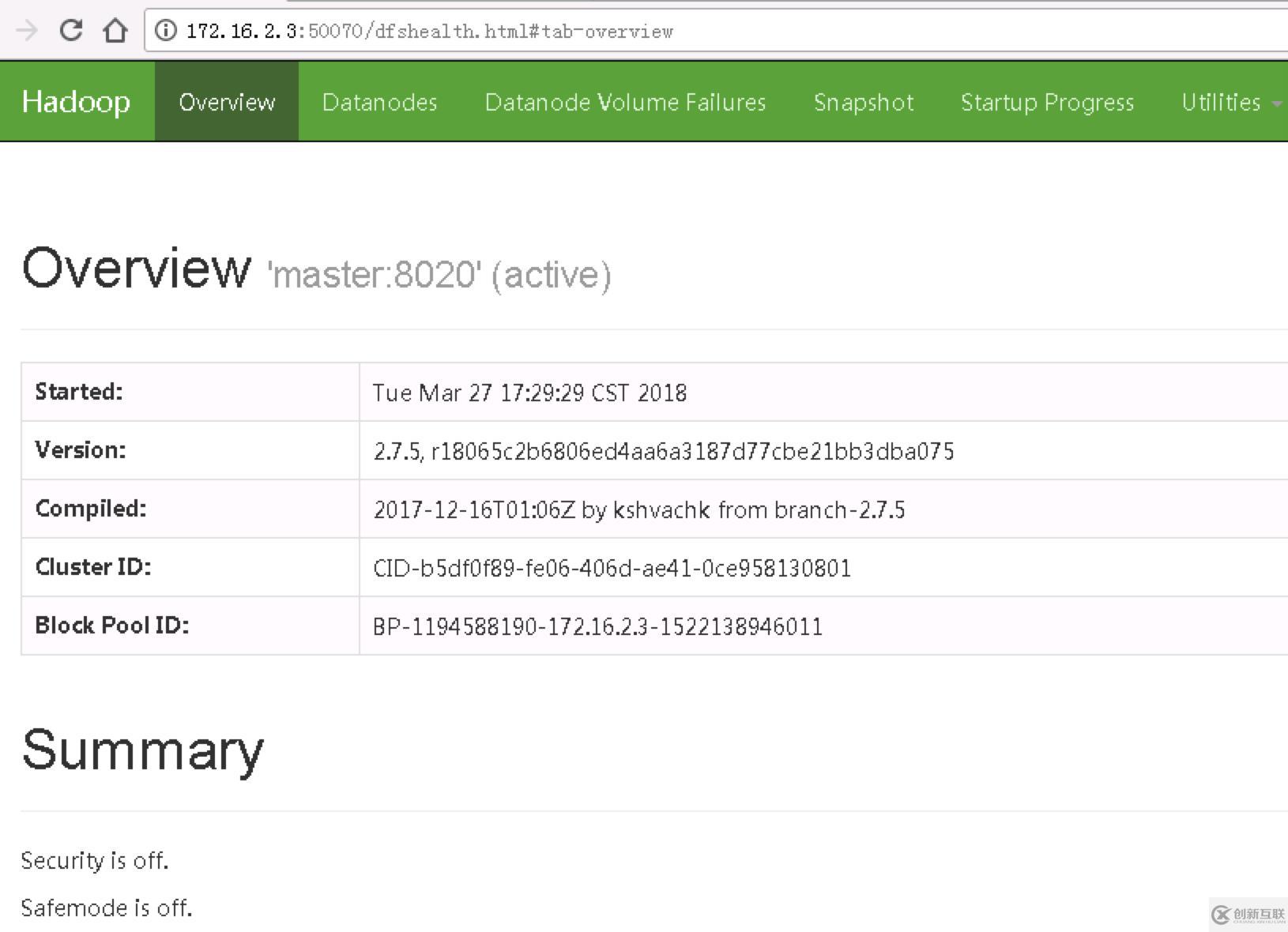Open the Snapshot tab
Image resolution: width=1288 pixels, height=932 pixels.
tap(864, 102)
